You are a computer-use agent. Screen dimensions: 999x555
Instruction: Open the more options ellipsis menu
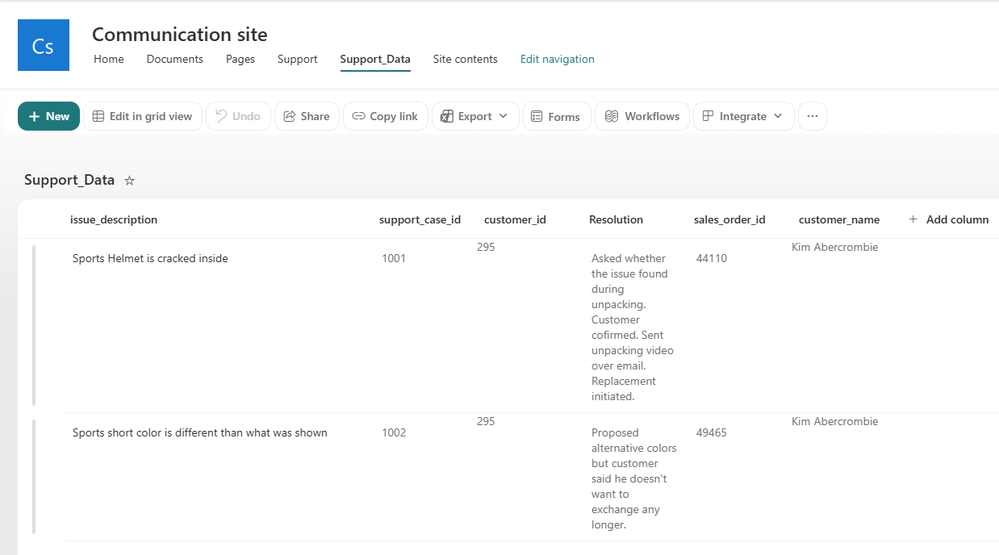point(812,116)
